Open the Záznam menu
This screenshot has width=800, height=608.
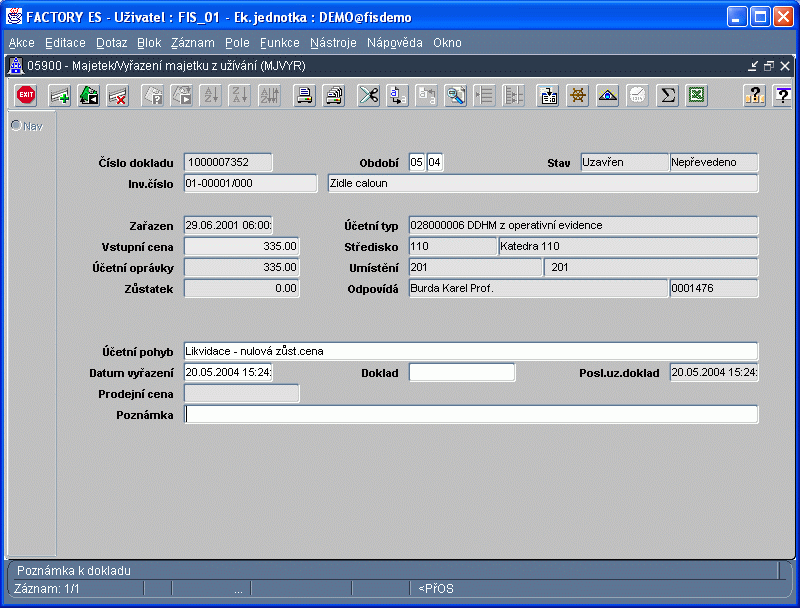point(193,43)
